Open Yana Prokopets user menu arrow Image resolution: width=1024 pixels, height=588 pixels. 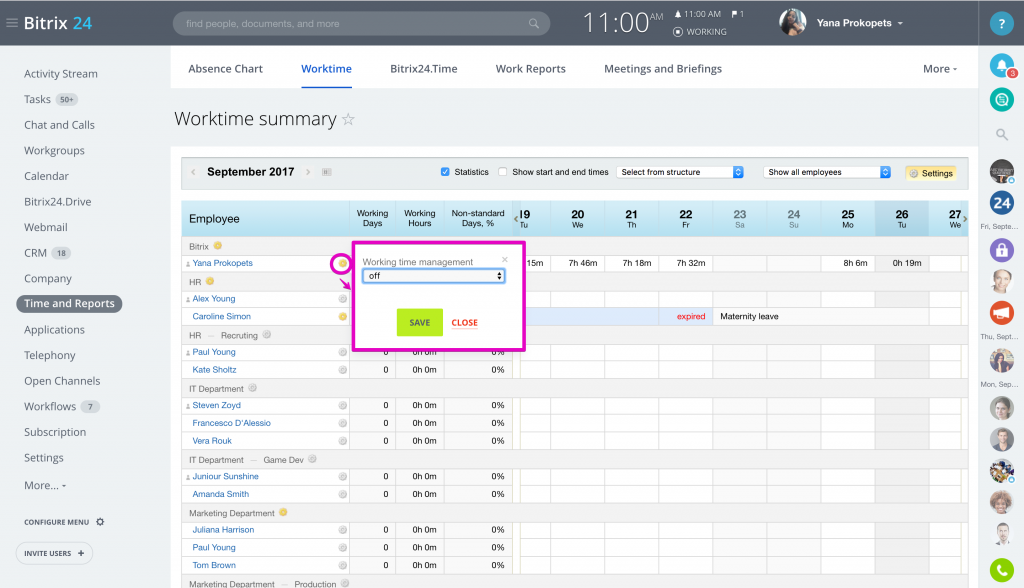(901, 24)
